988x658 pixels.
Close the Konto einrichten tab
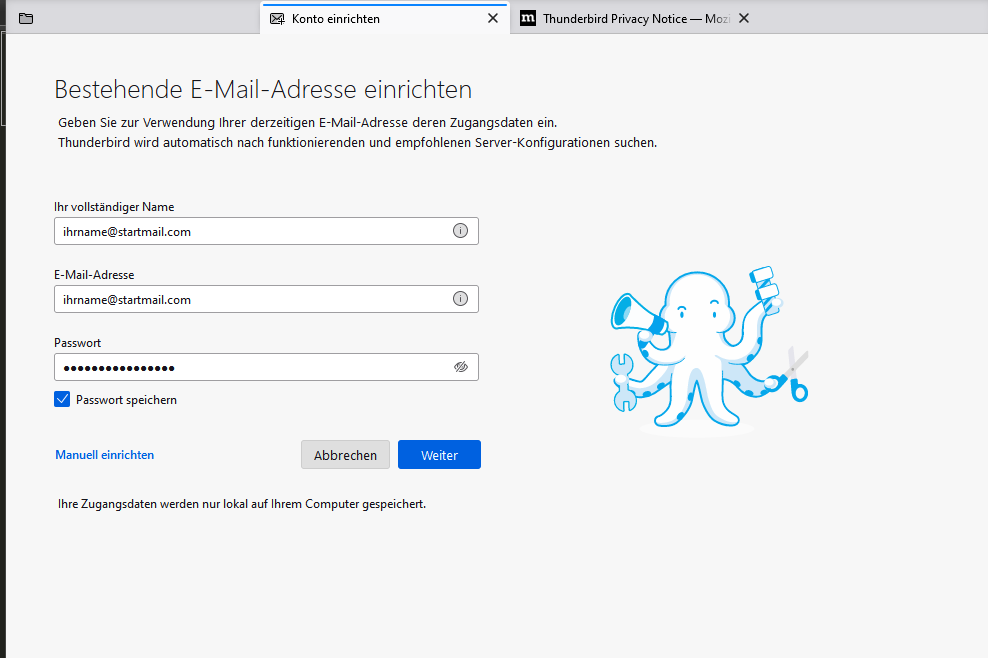(x=493, y=18)
